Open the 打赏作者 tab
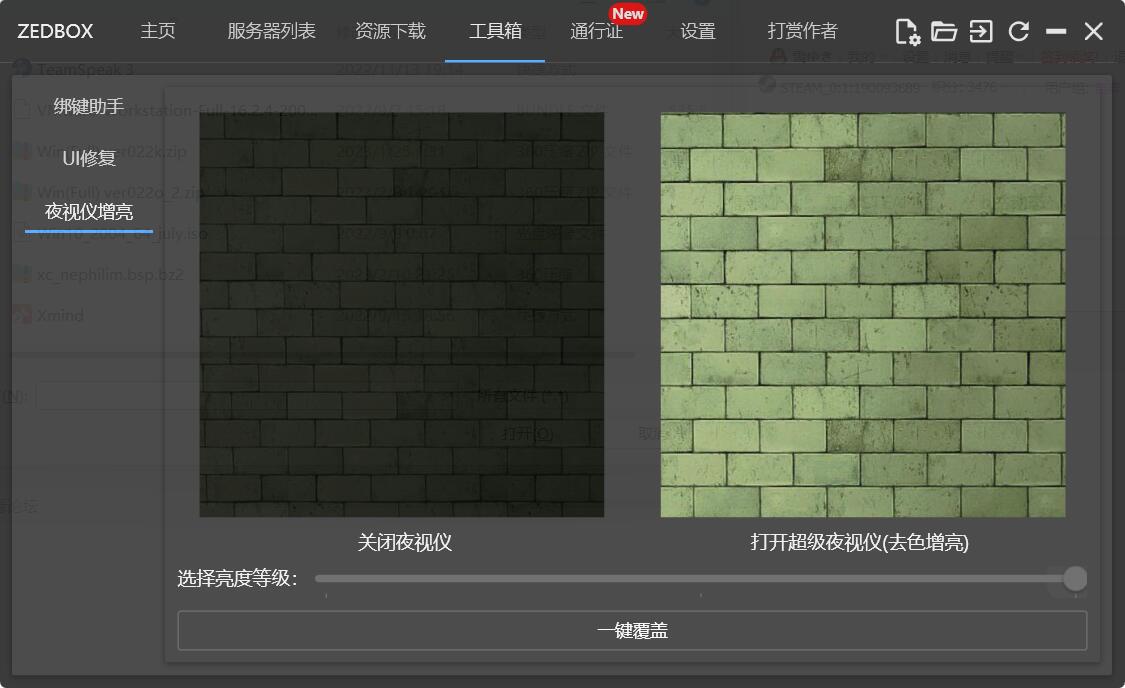 coord(802,31)
